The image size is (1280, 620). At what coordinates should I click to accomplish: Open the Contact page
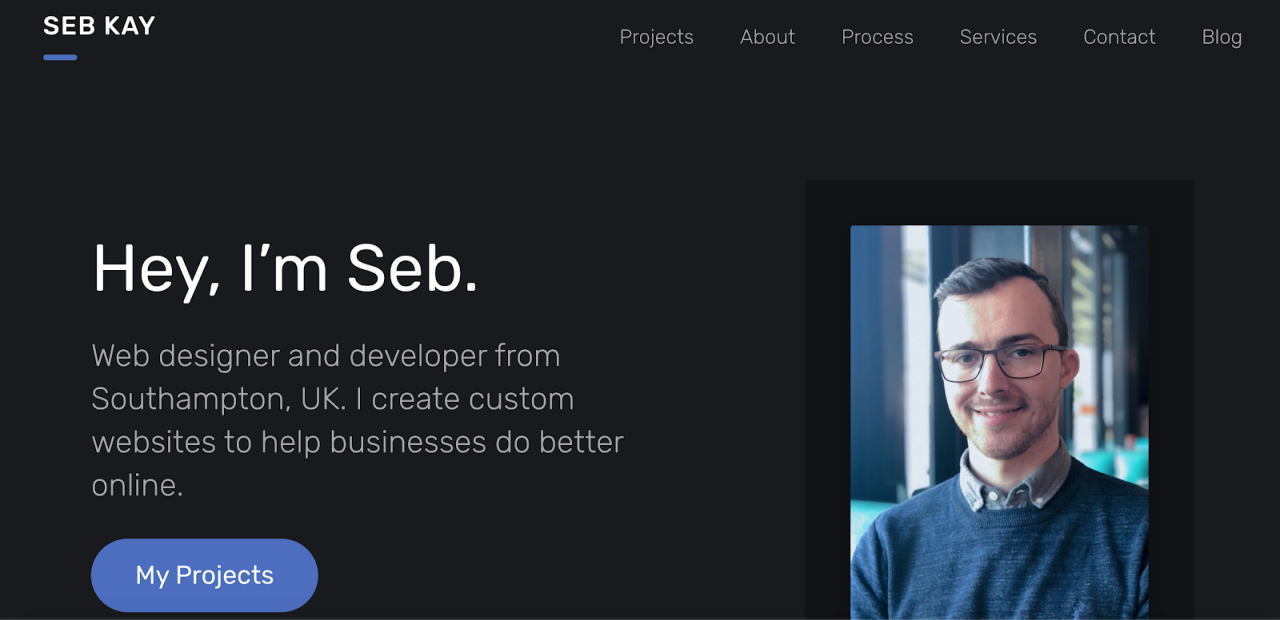1119,37
